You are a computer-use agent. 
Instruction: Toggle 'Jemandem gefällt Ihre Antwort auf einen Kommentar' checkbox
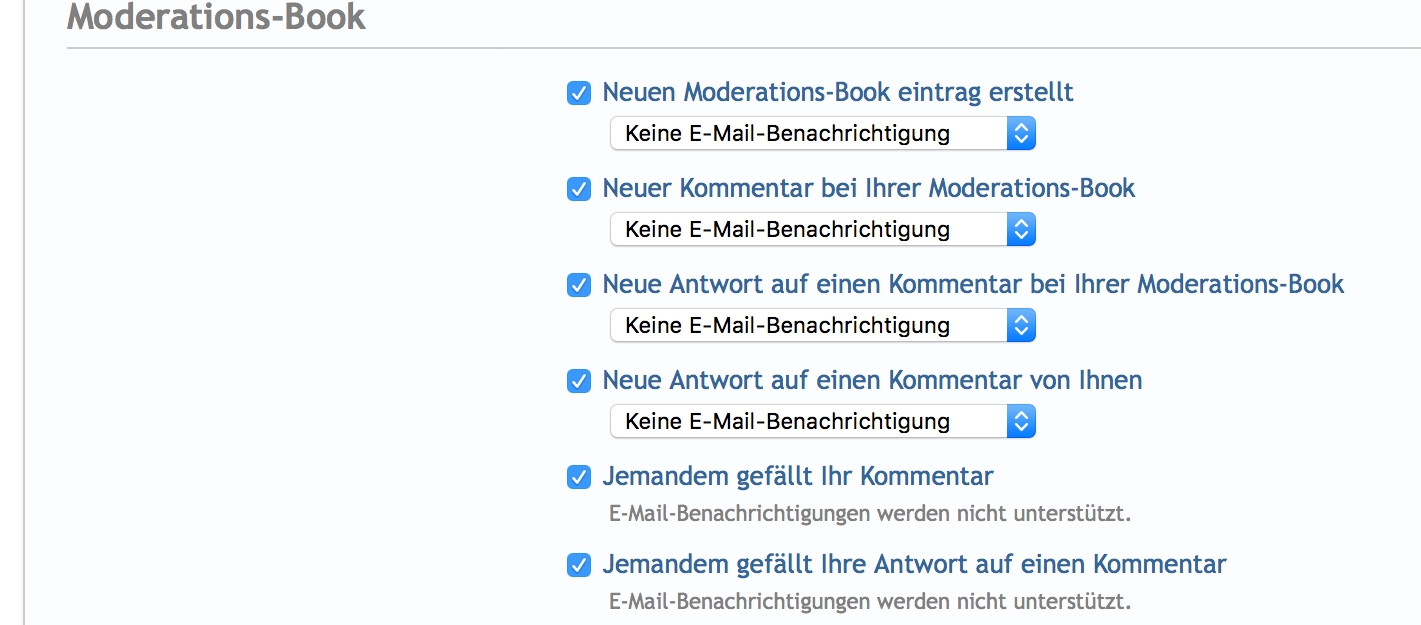tap(579, 565)
